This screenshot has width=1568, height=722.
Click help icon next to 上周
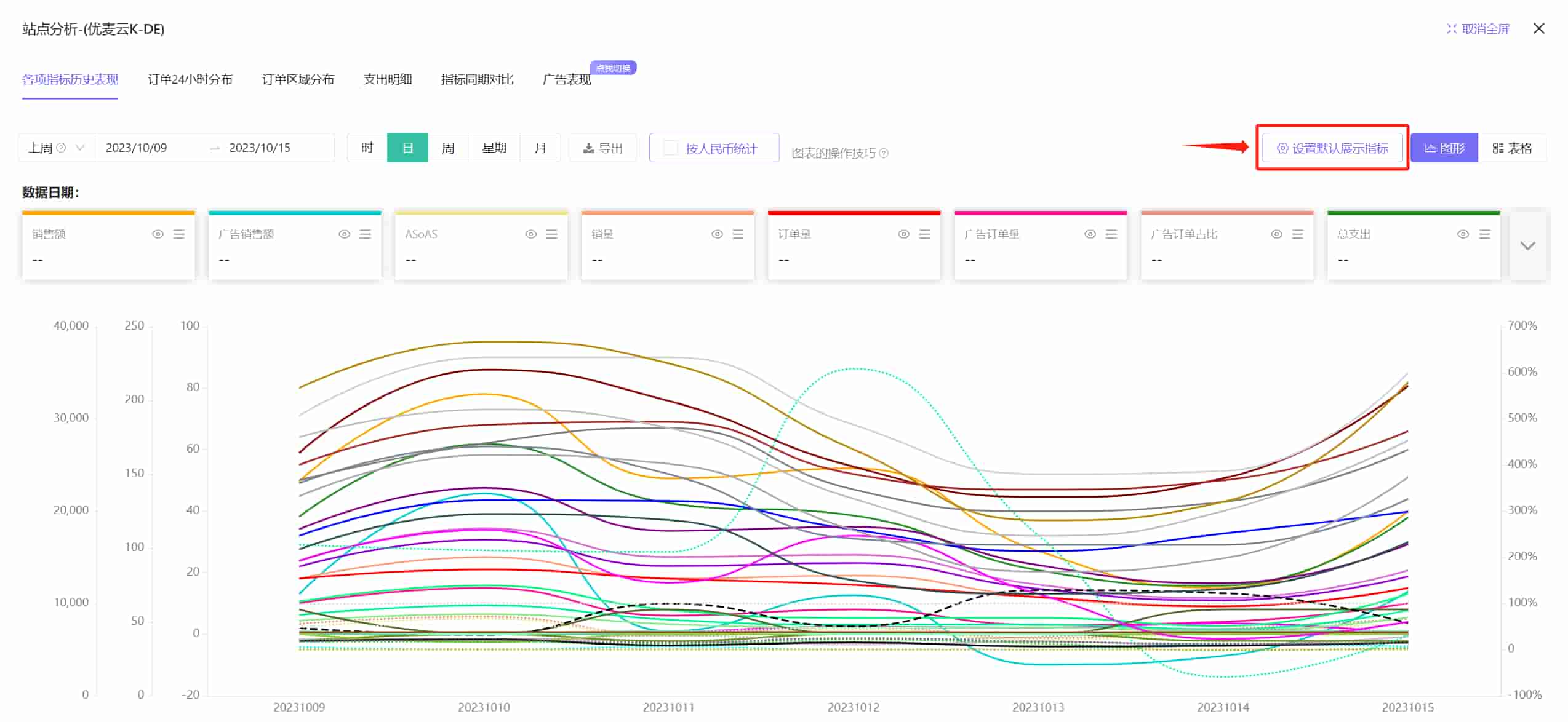pyautogui.click(x=61, y=148)
